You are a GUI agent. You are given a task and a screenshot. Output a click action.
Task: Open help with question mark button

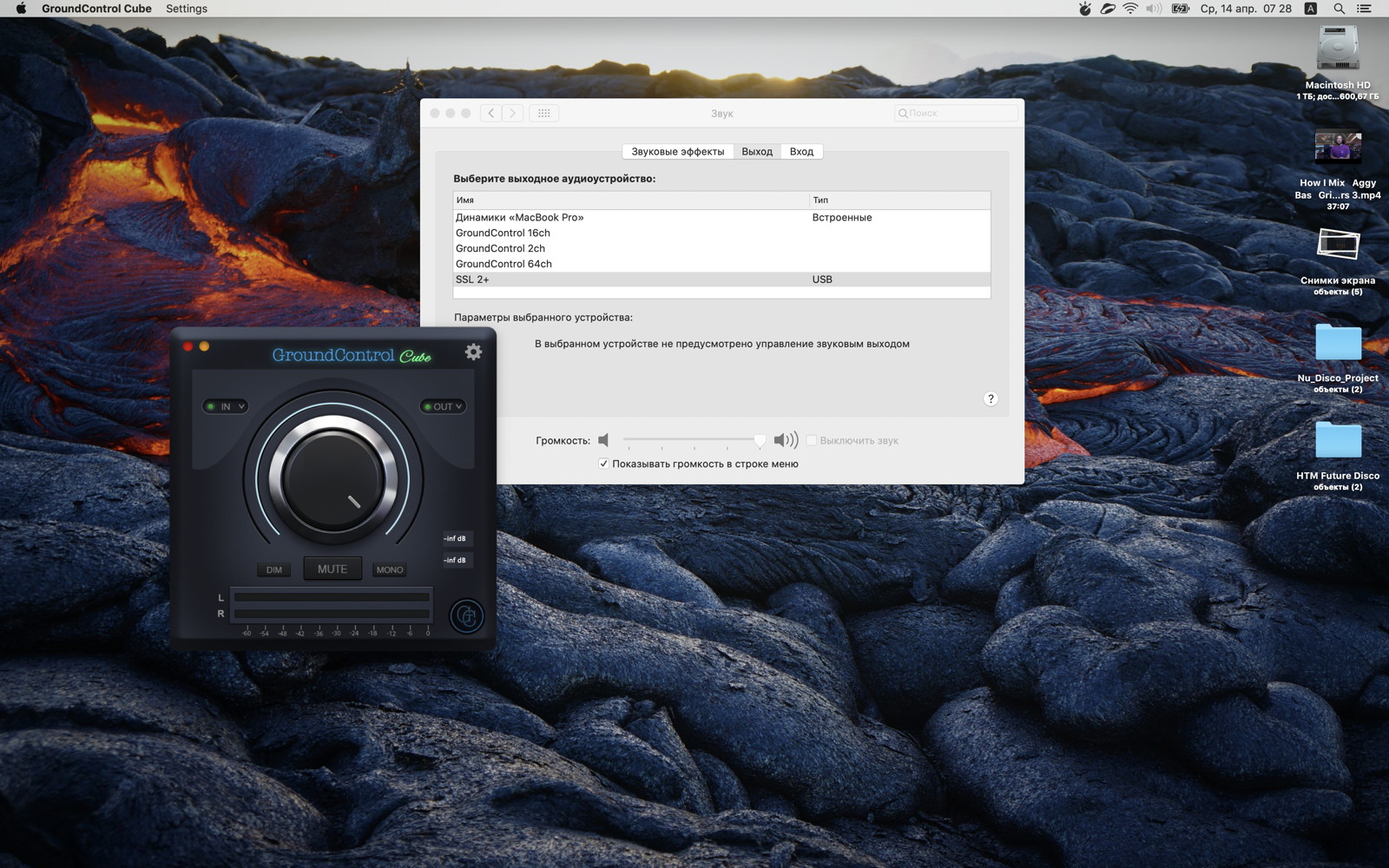[991, 398]
